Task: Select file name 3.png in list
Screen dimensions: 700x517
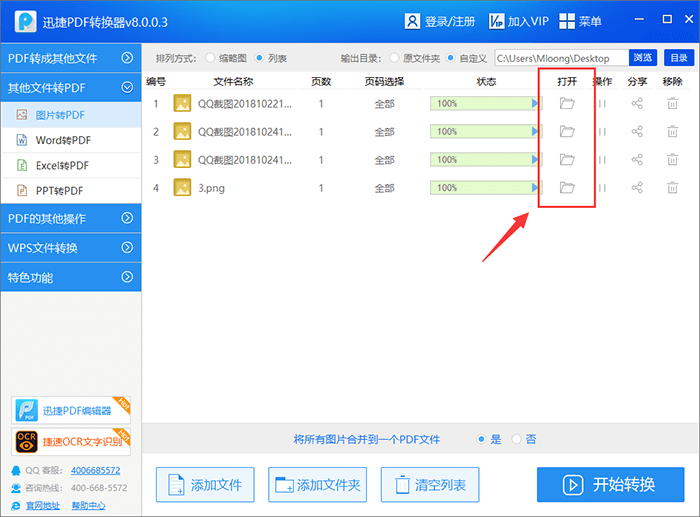Action: pyautogui.click(x=212, y=188)
